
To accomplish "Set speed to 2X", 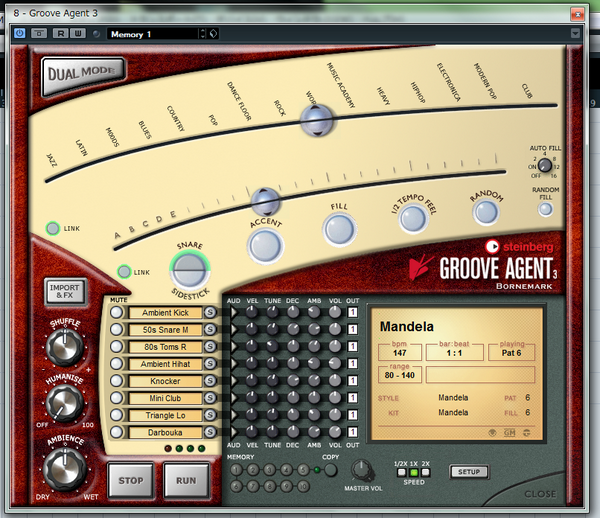I will click(x=426, y=472).
